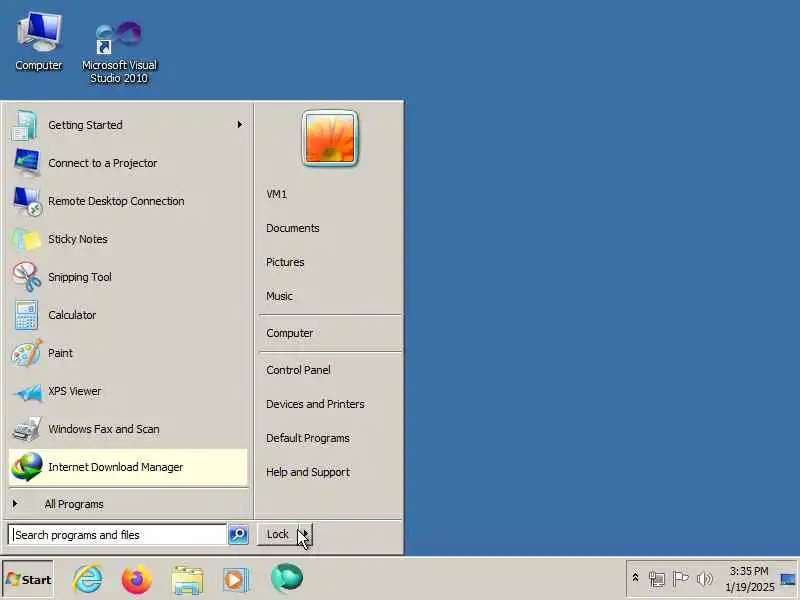Click the XPS Viewer paper plane icon
Viewport: 800px width, 600px height.
[28, 392]
